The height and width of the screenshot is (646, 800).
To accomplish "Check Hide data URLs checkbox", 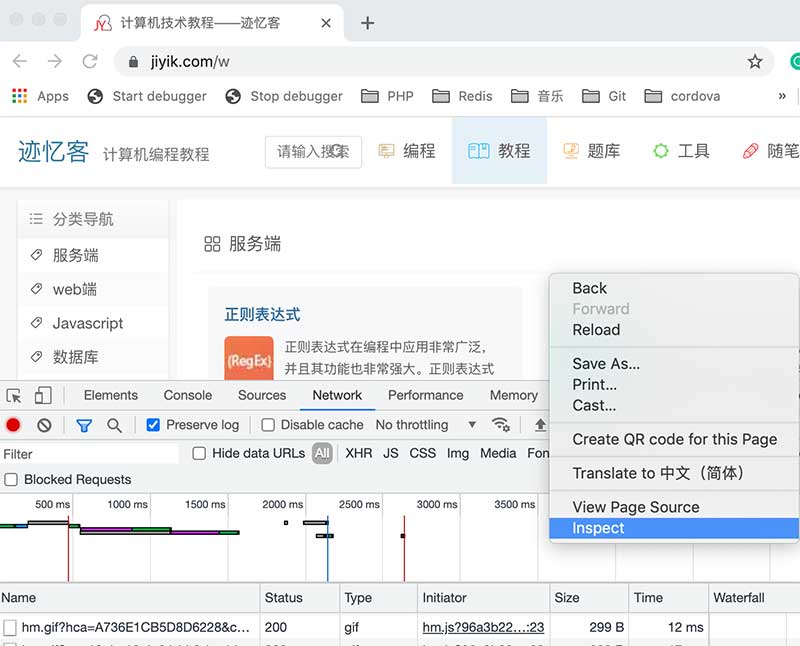I will point(199,453).
